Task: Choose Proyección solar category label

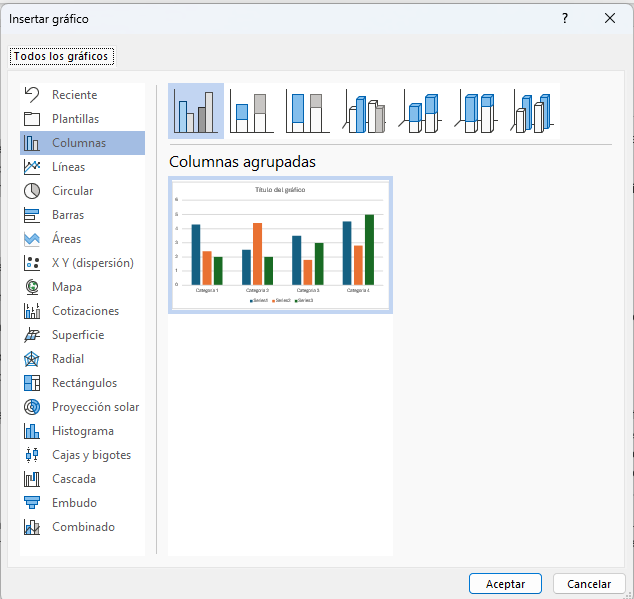Action: (96, 407)
